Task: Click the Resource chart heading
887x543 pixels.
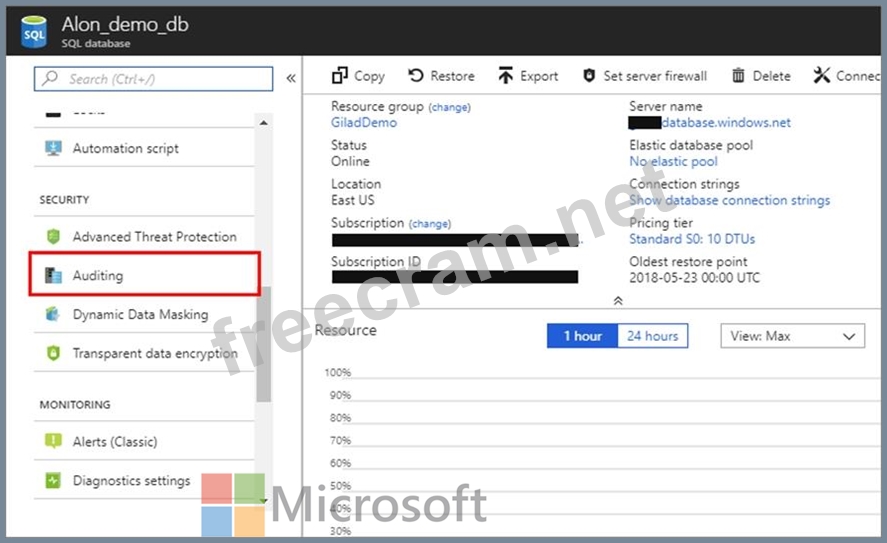Action: [346, 330]
